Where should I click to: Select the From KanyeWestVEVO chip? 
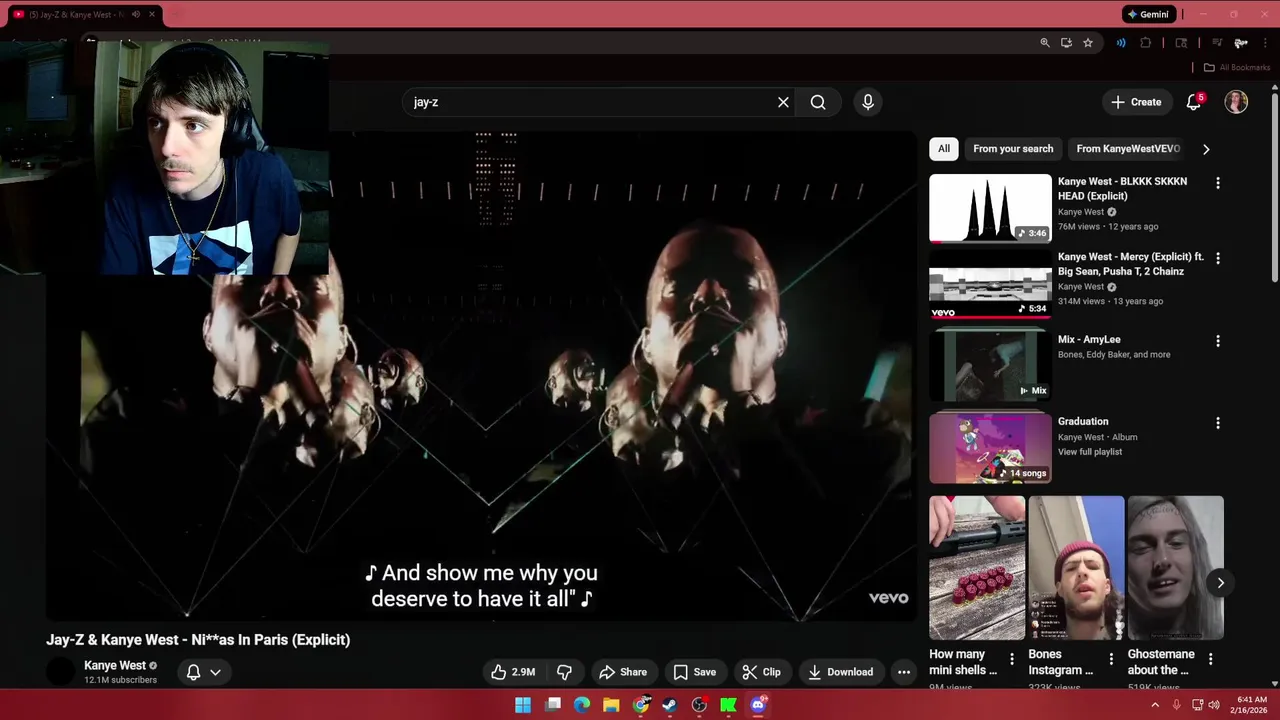click(x=1128, y=149)
